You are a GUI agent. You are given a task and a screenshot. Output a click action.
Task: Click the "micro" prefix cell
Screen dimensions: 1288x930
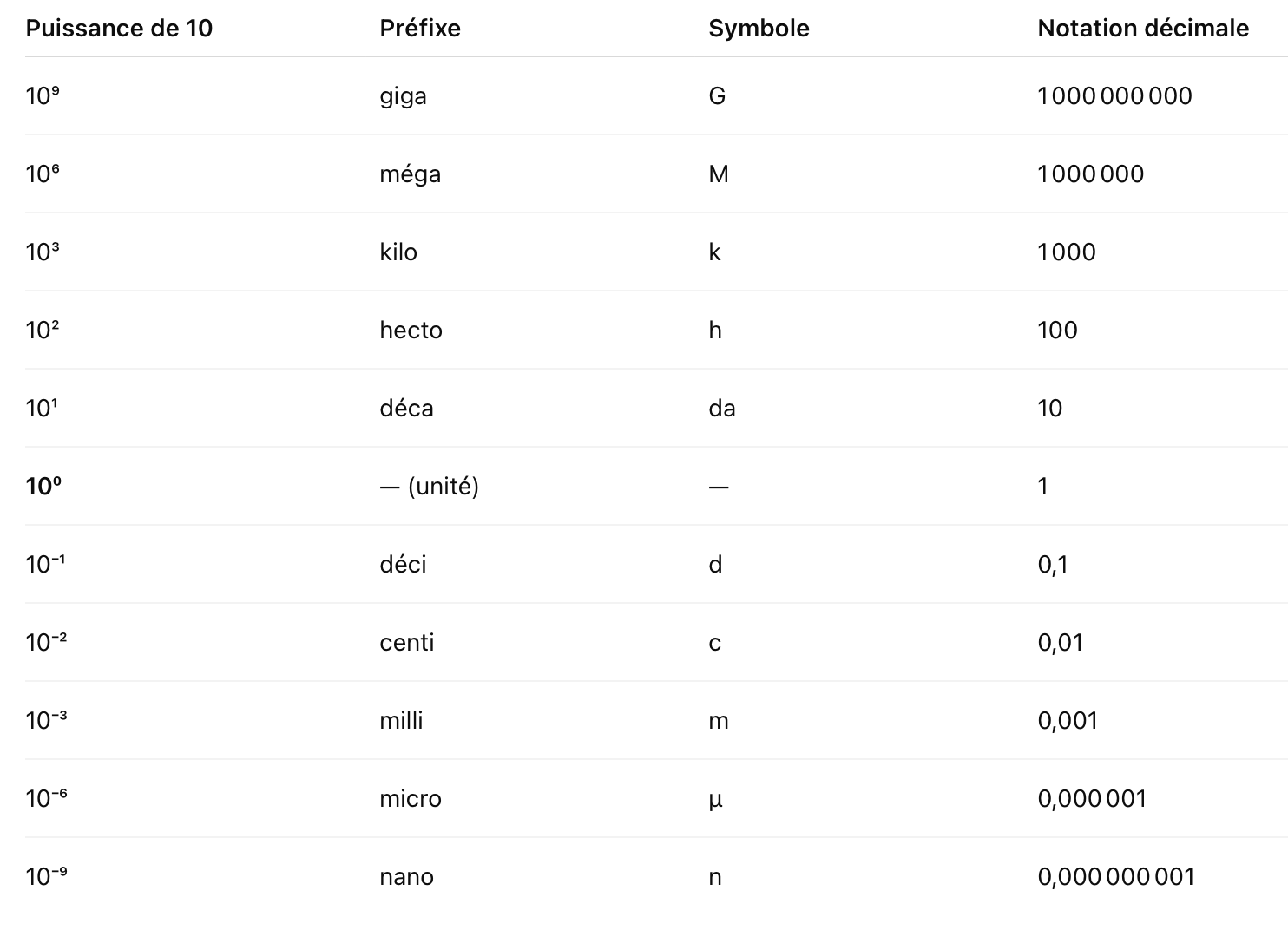(411, 798)
